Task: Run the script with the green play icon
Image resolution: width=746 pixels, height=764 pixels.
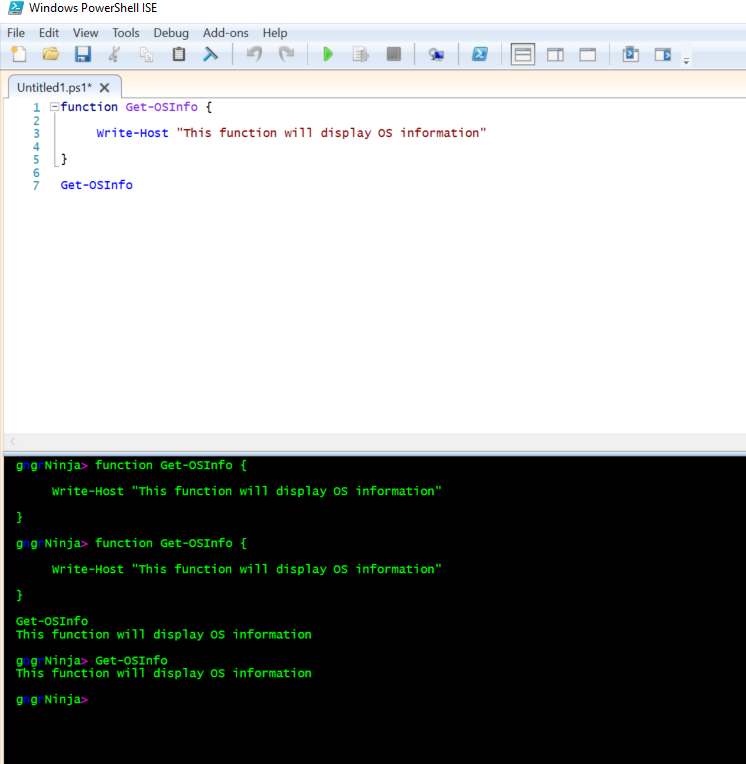Action: coord(328,54)
